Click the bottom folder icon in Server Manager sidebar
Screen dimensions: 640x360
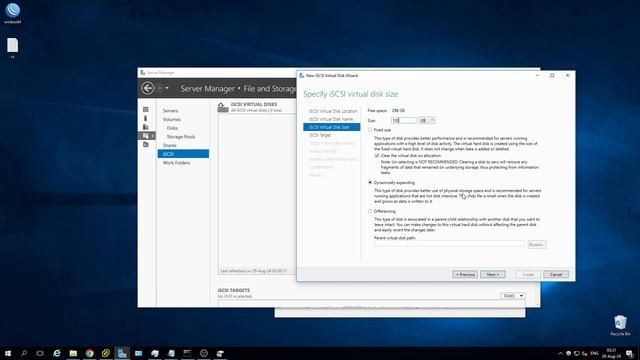click(x=146, y=144)
